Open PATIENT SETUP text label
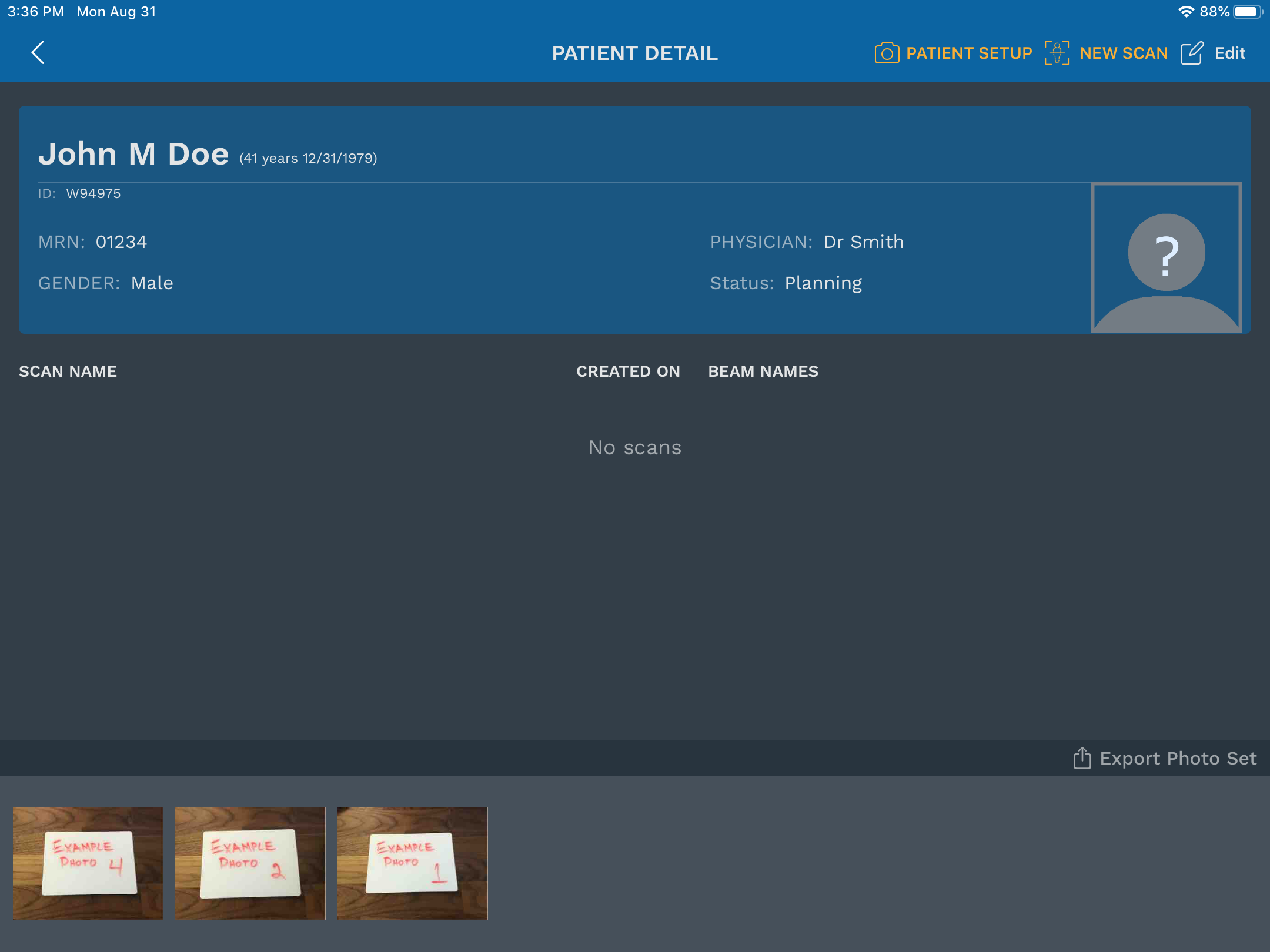 click(x=969, y=53)
